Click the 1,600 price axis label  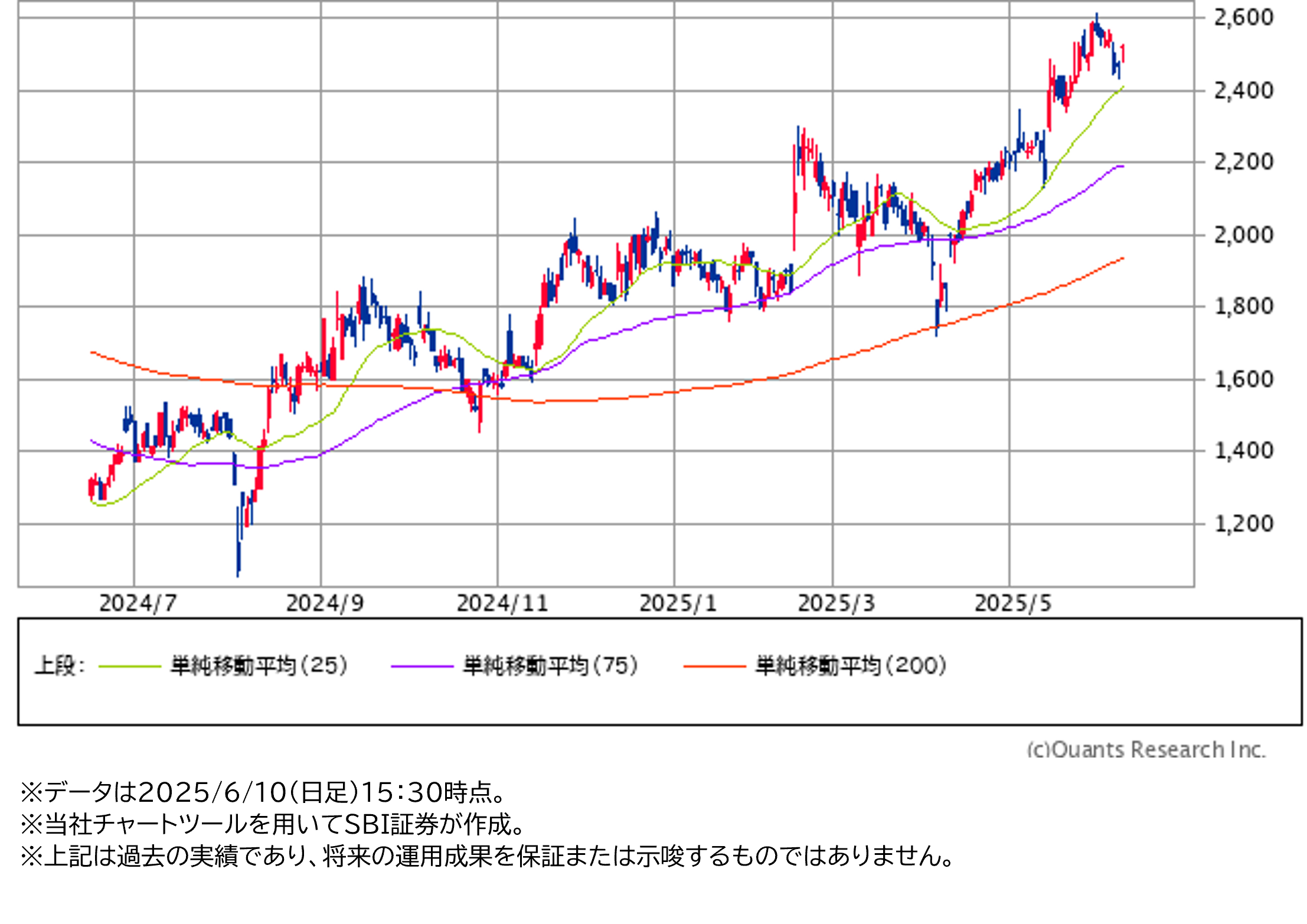tap(1243, 380)
